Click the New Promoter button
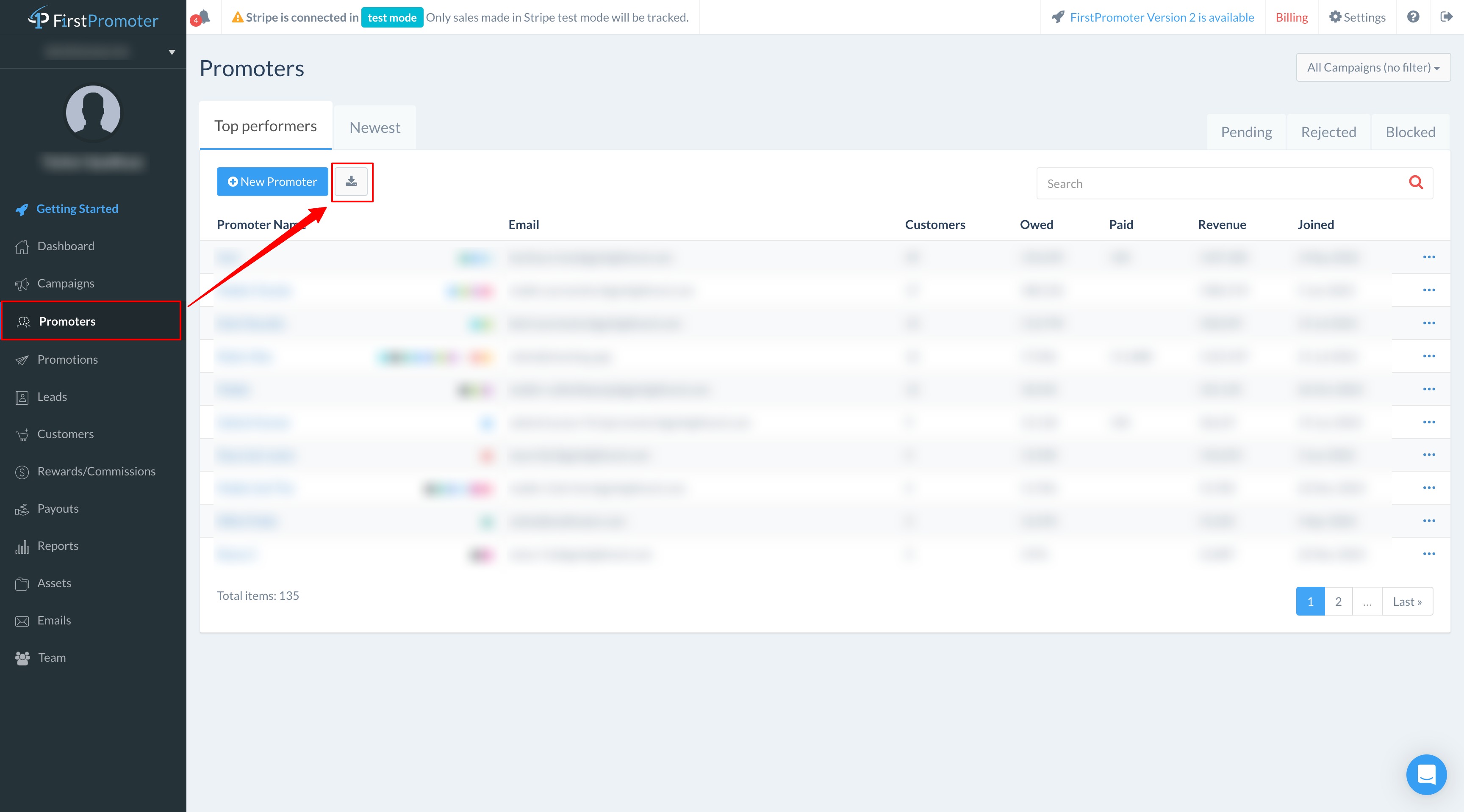Screen dimensions: 1464x812 (x=272, y=182)
